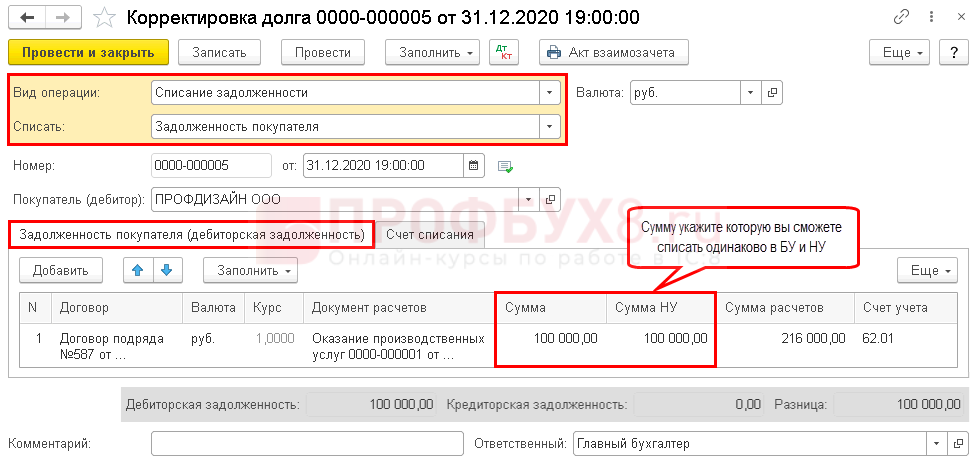
Task: Expand Валюта dropdown arrow
Action: pyautogui.click(x=751, y=93)
